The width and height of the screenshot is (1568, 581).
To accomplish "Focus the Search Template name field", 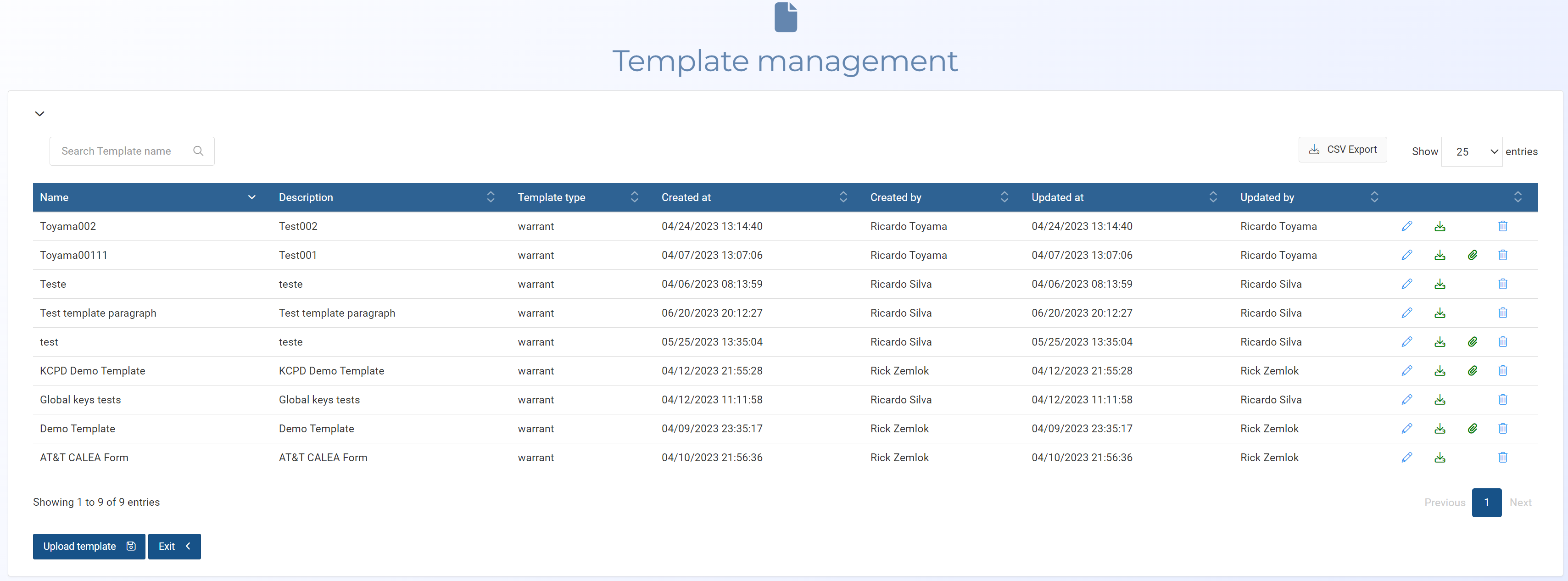I will (x=122, y=151).
